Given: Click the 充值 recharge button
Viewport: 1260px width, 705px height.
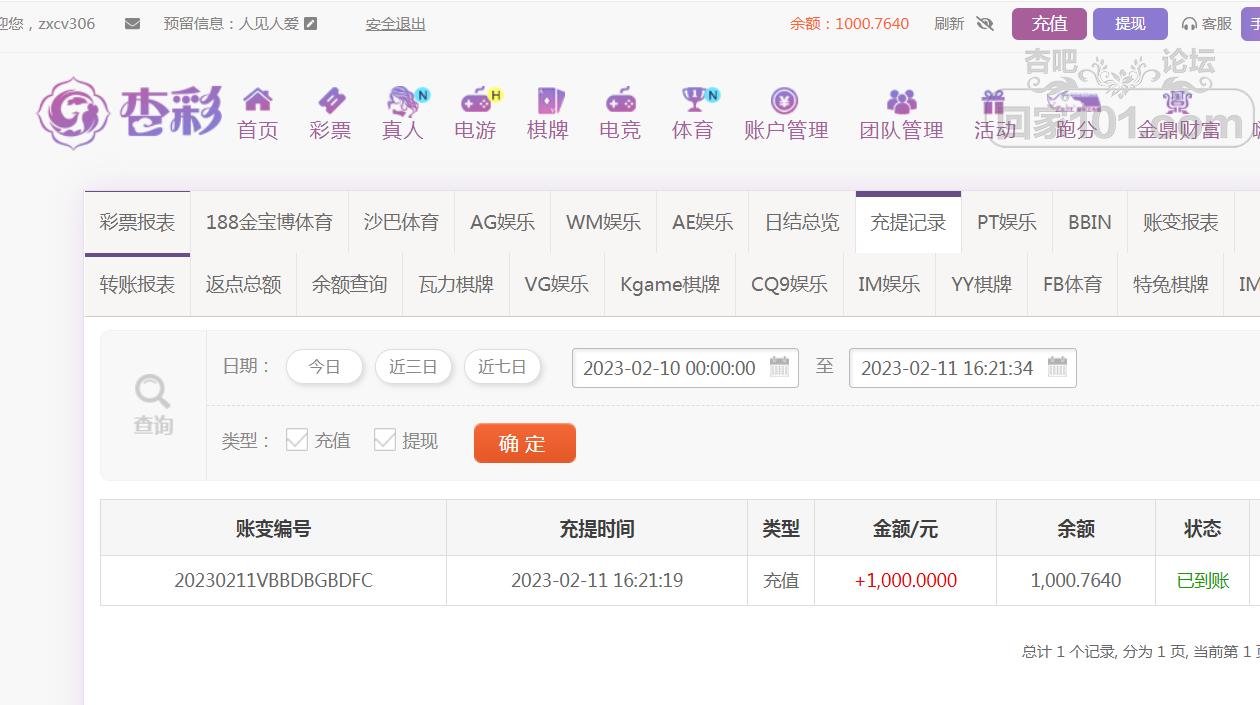Looking at the screenshot, I should click(x=1049, y=23).
